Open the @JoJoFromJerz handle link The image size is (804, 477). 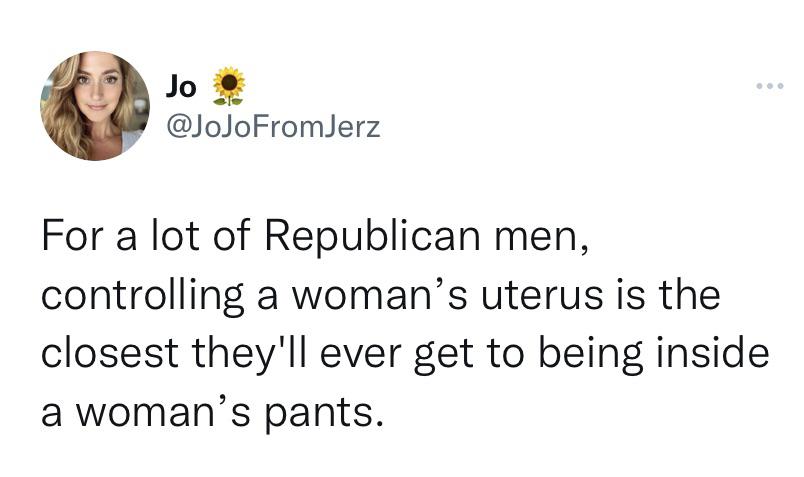(273, 127)
